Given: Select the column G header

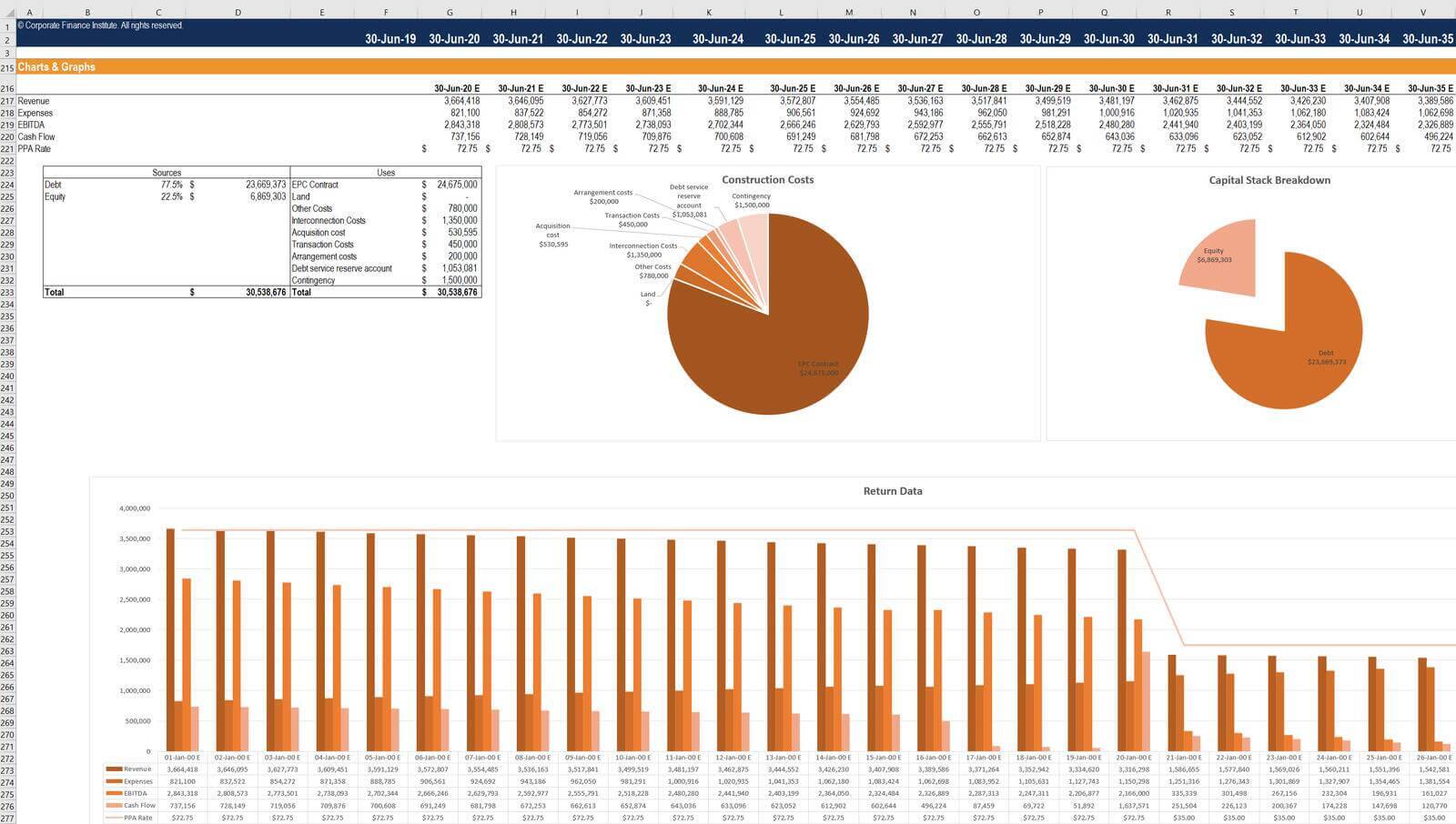Looking at the screenshot, I should (x=450, y=13).
